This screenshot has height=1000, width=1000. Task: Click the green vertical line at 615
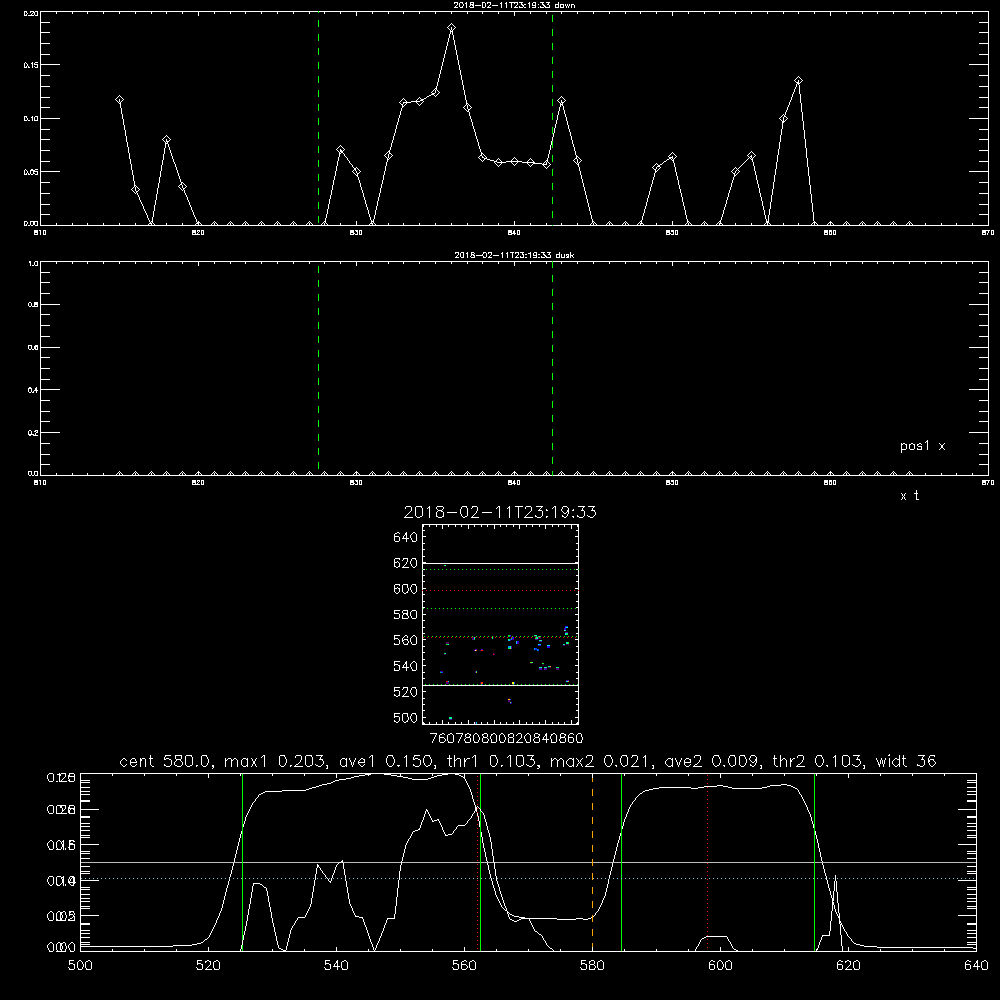tap(814, 862)
